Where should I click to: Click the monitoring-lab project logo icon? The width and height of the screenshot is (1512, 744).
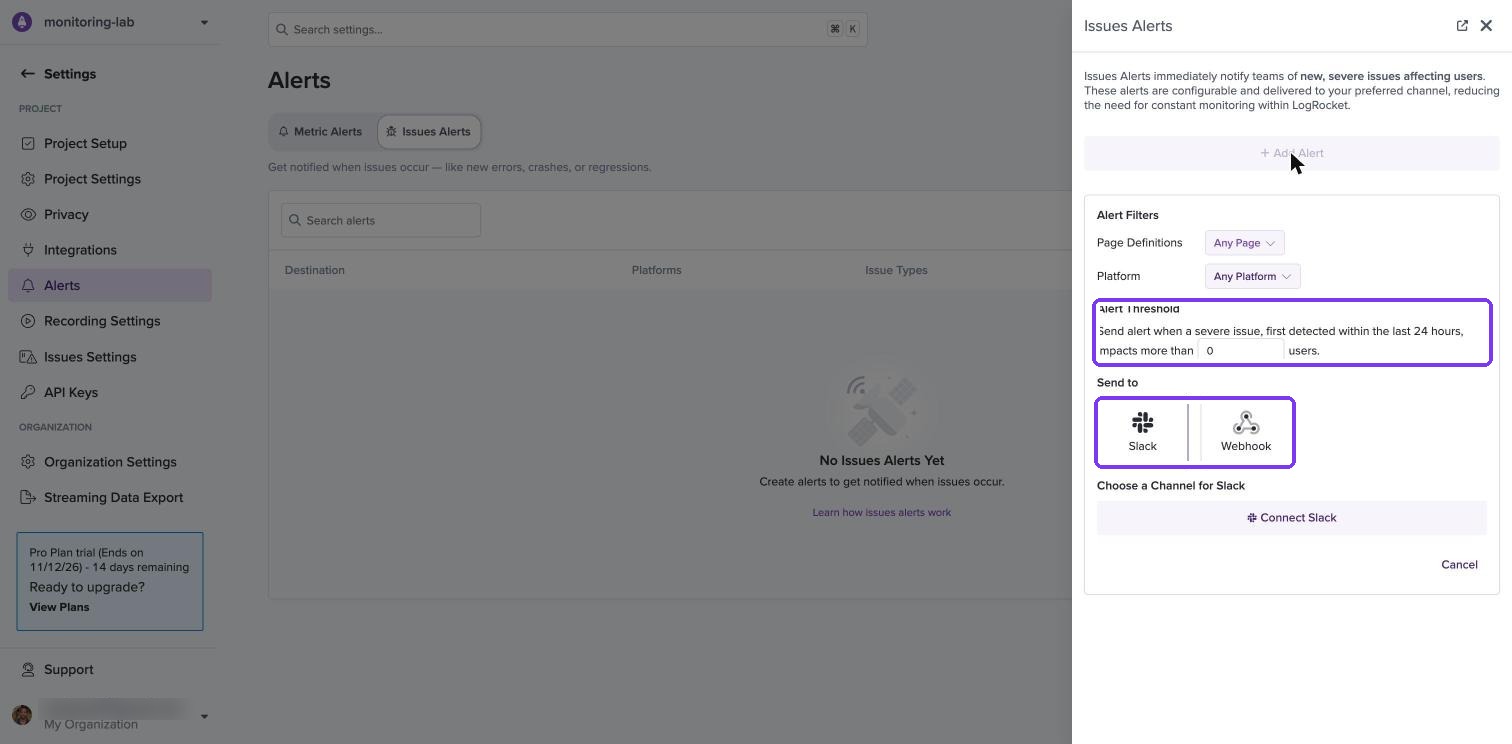point(21,22)
